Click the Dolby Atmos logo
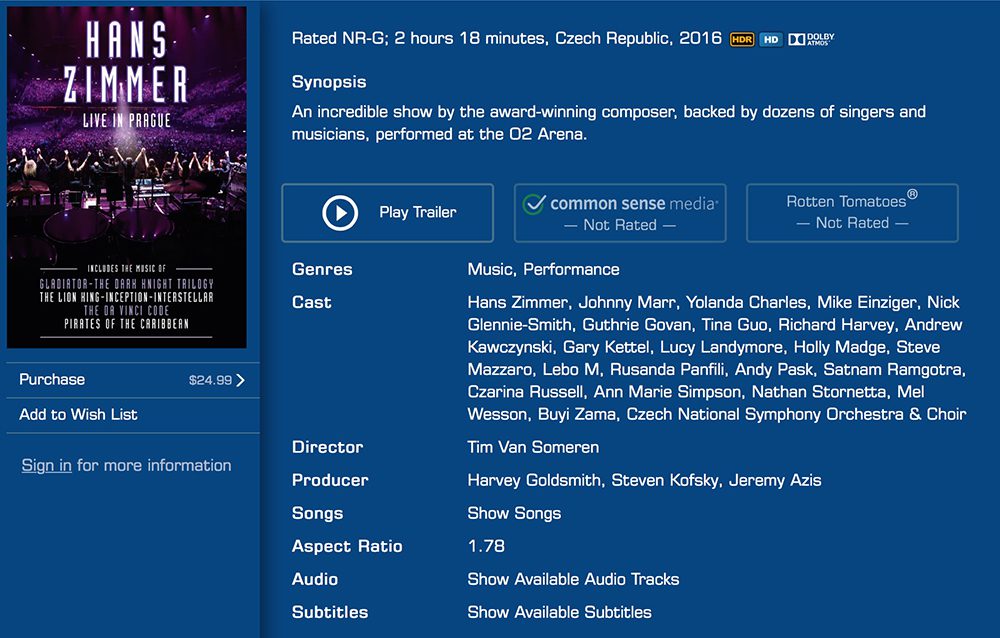 tap(811, 40)
